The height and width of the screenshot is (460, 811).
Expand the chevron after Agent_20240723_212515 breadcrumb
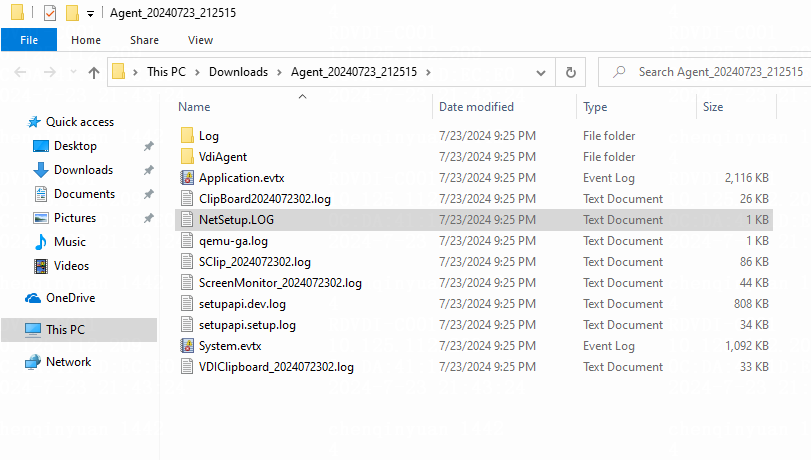point(428,72)
